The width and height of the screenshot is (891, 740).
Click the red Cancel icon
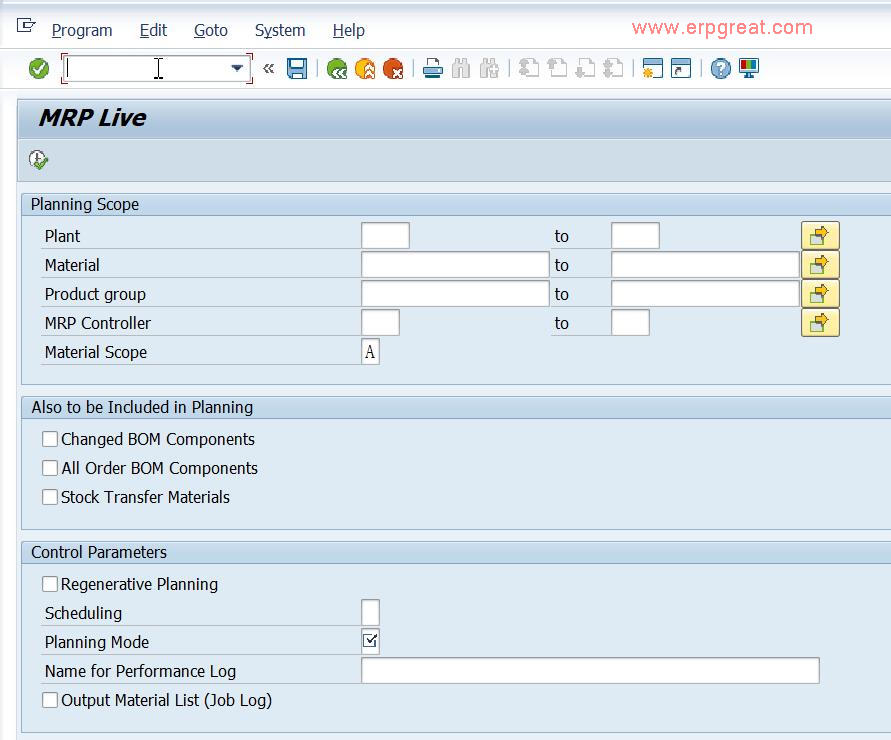click(x=393, y=68)
